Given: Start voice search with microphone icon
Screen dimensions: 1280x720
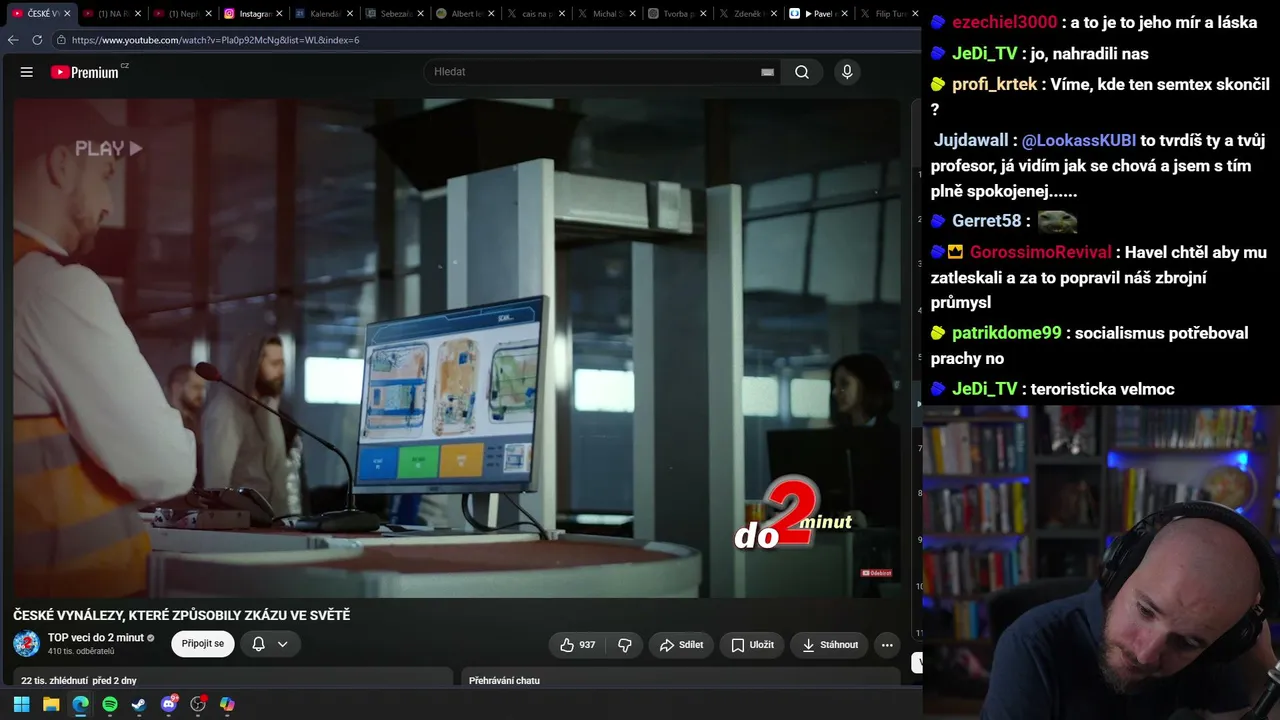Looking at the screenshot, I should click(x=847, y=72).
